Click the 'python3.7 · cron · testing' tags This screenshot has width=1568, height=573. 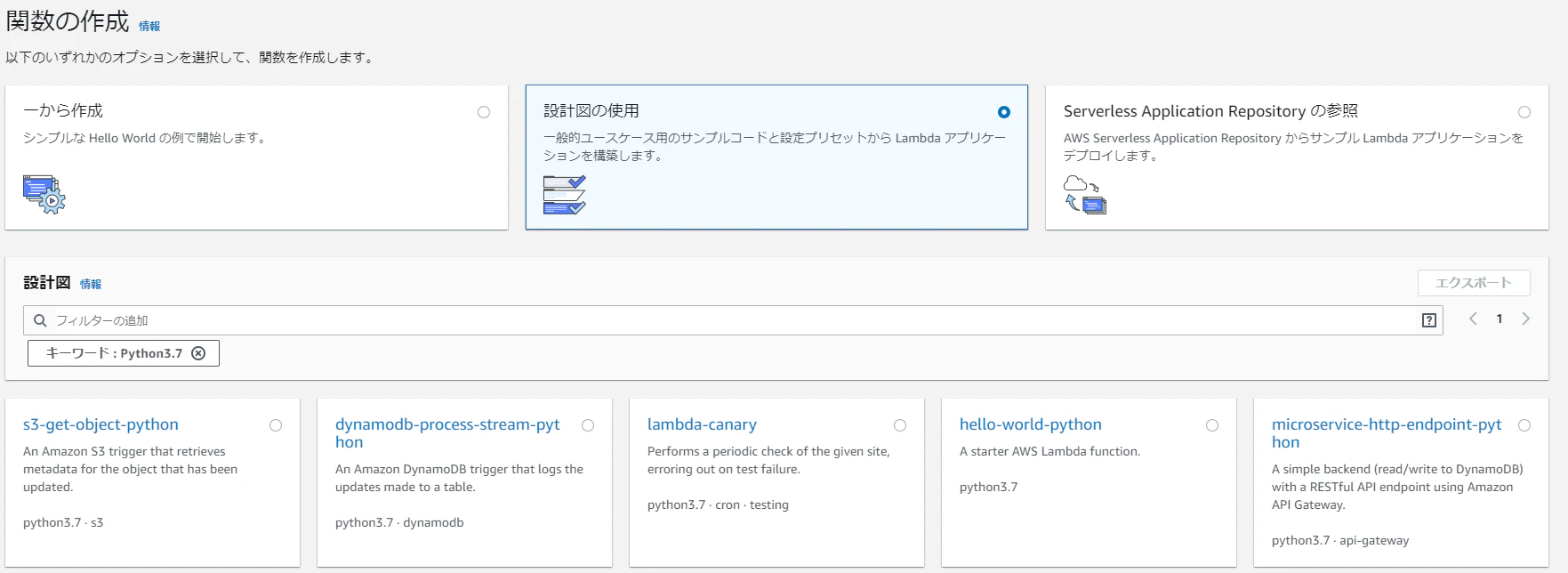coord(718,504)
